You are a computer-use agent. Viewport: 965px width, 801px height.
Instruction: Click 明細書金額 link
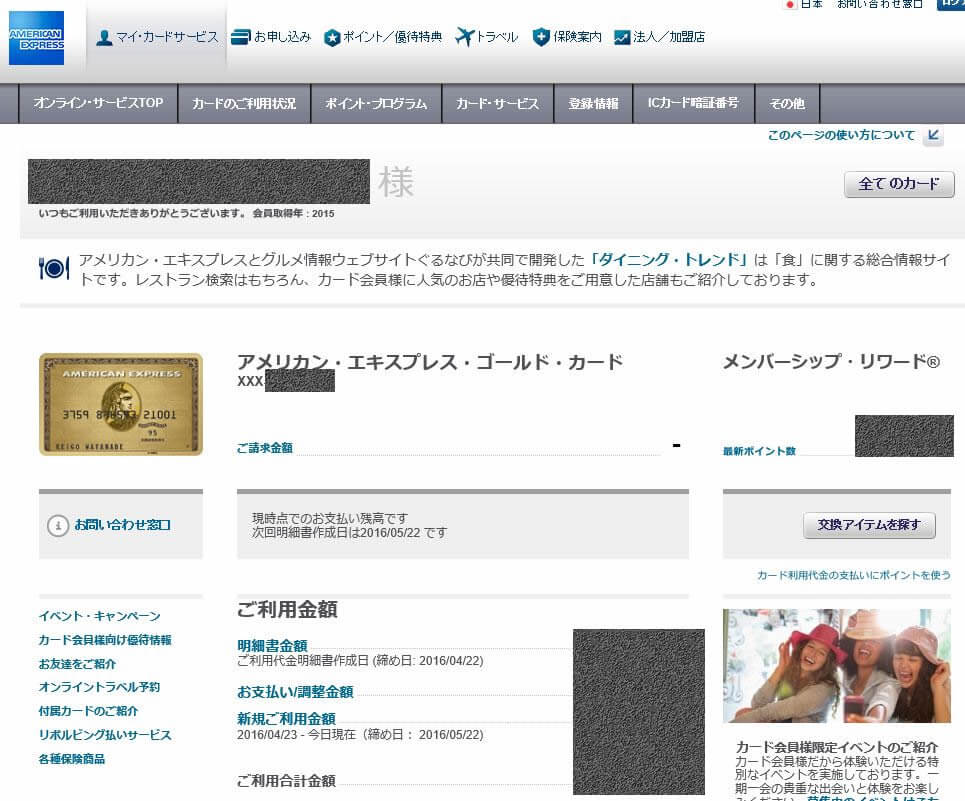272,645
